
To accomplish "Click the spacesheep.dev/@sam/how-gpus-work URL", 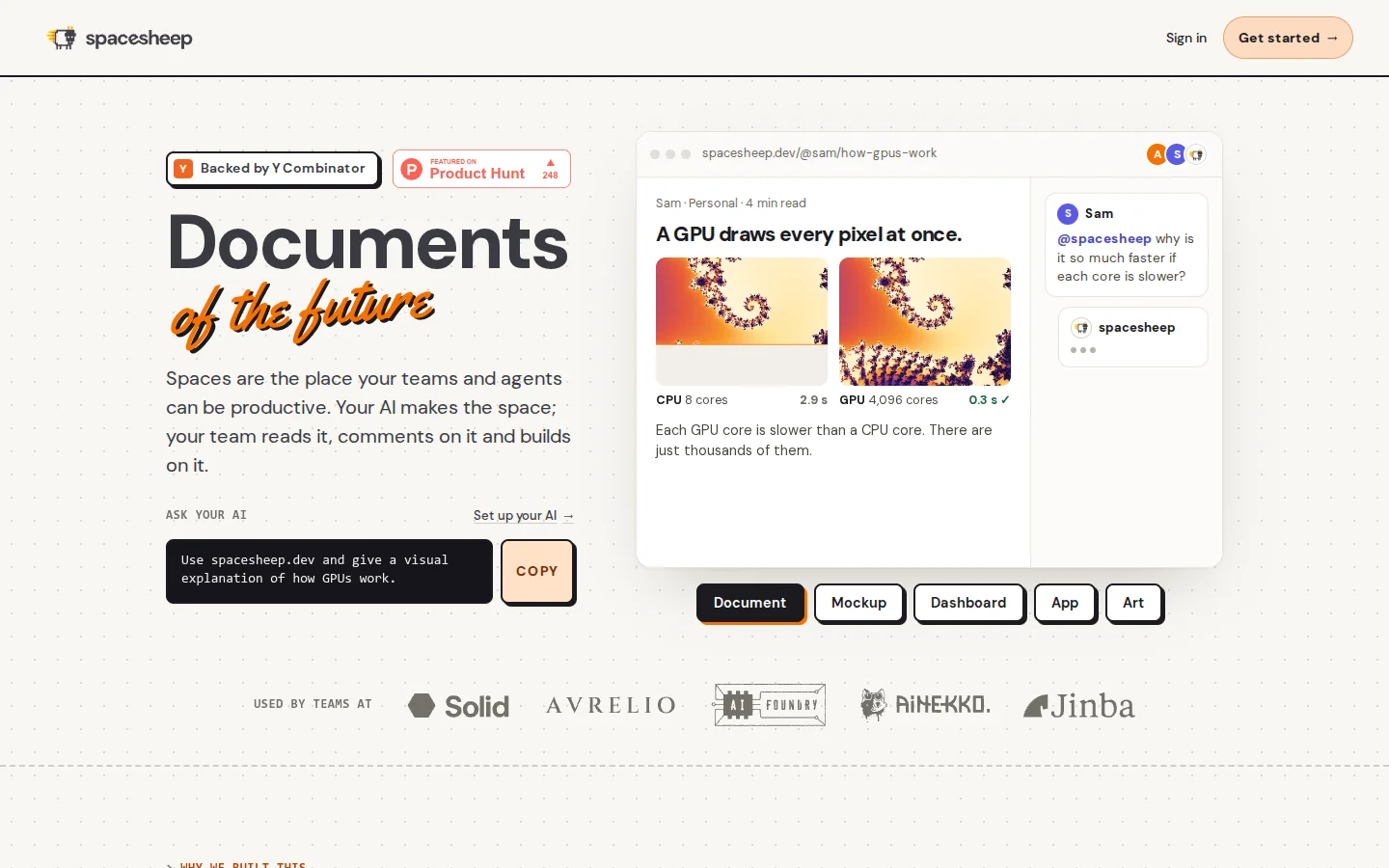I will point(819,153).
